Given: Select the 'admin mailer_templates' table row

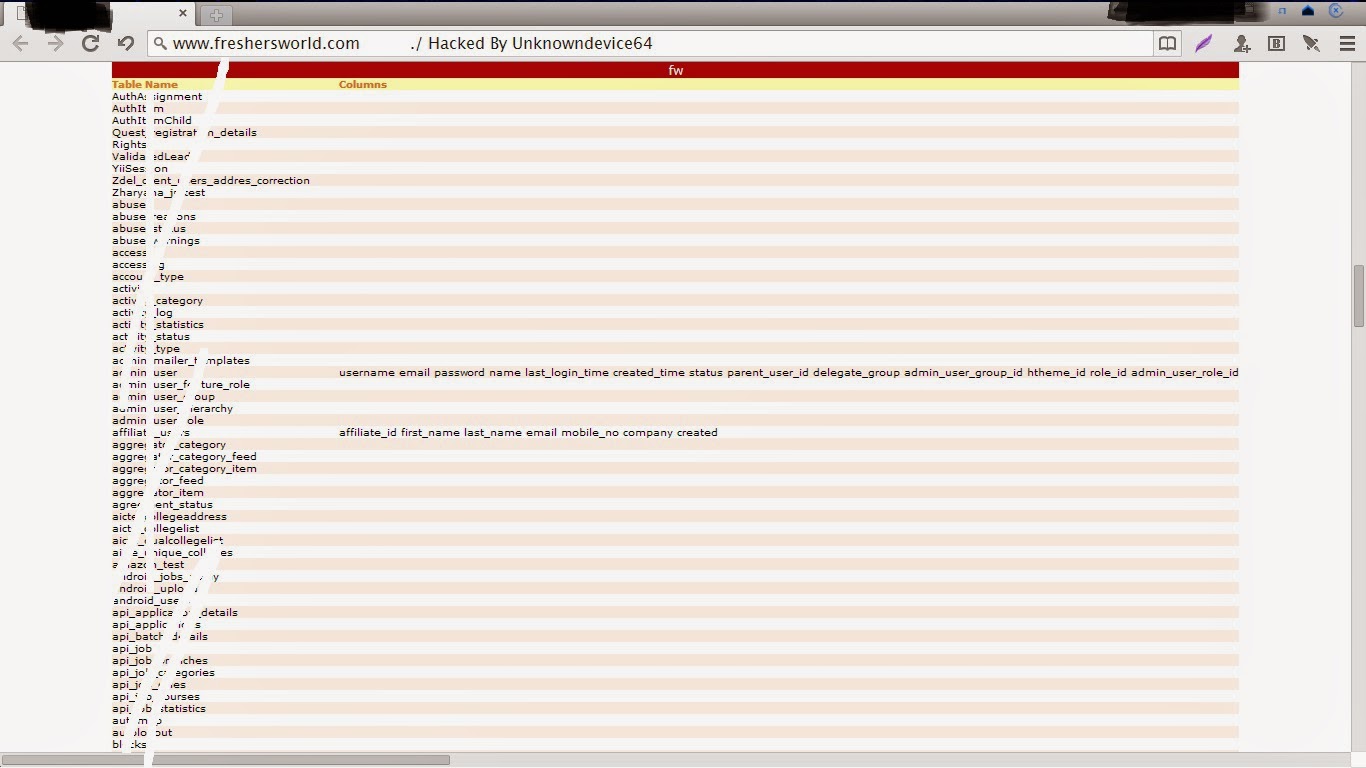Looking at the screenshot, I should click(675, 361).
